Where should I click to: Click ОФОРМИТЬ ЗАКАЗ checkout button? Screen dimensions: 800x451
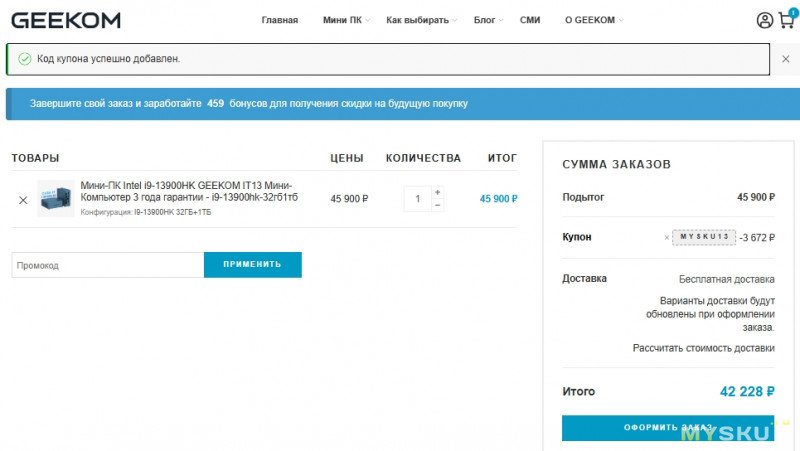click(668, 428)
